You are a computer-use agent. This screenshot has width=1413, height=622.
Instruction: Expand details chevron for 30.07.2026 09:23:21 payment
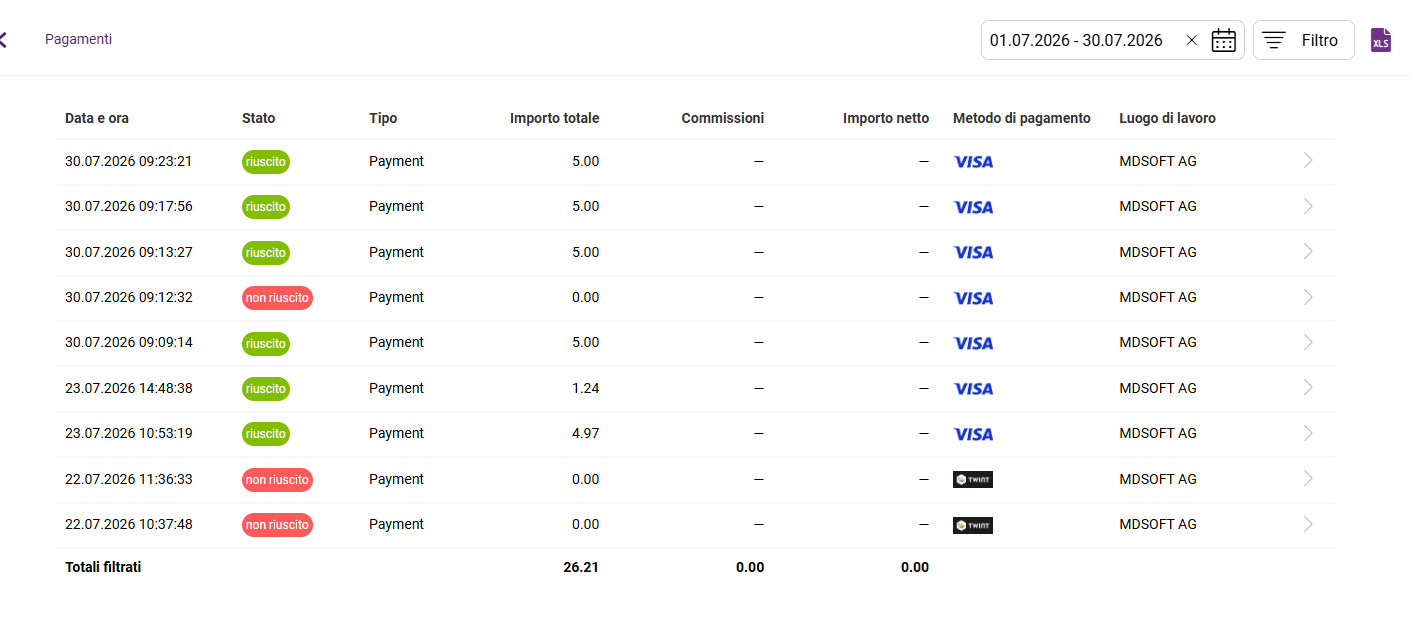(x=1308, y=160)
